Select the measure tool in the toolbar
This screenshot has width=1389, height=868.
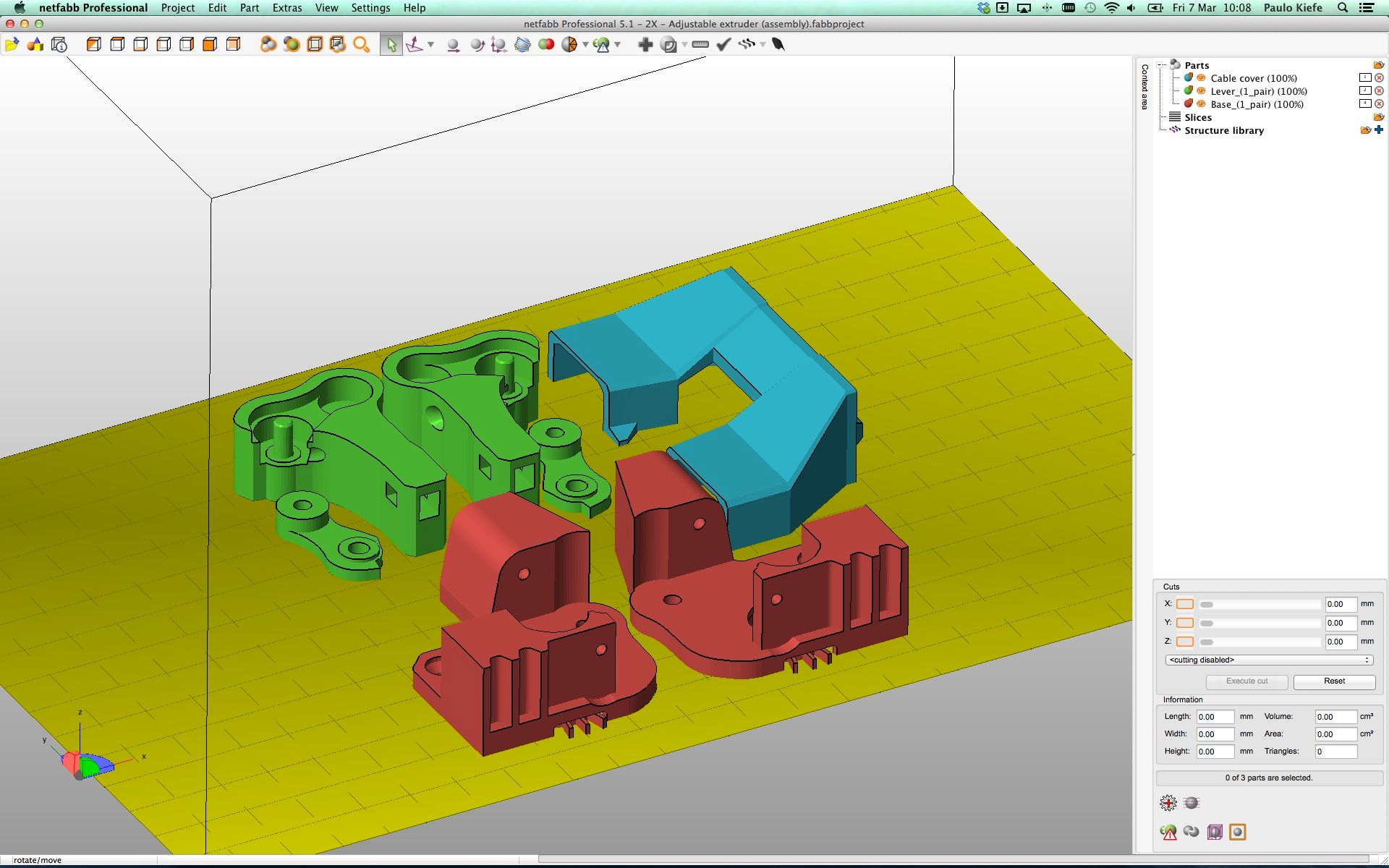point(699,44)
